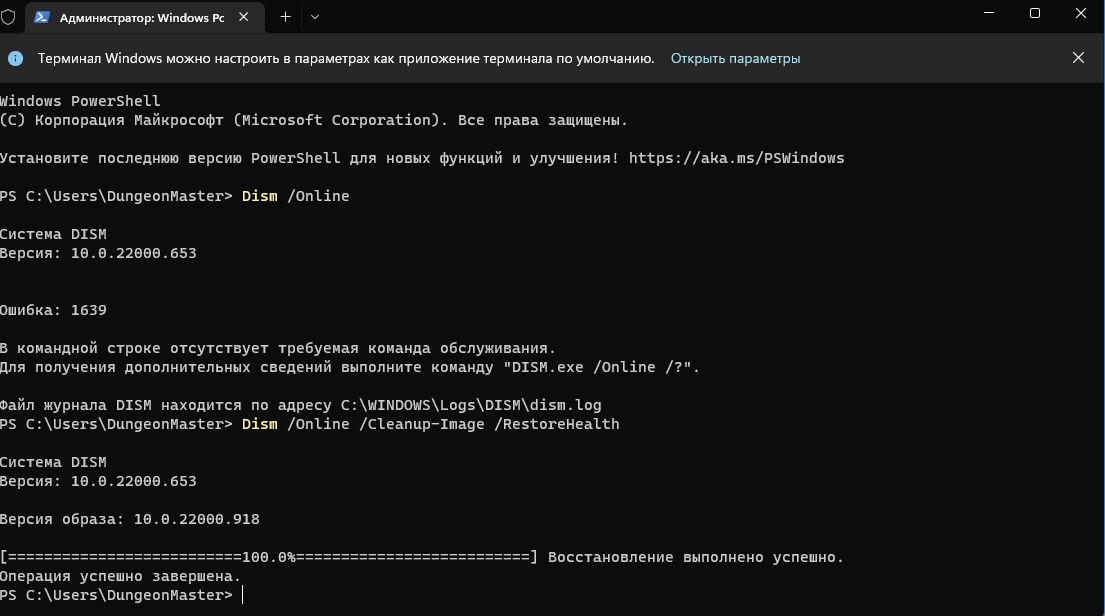Click the Windows PowerShell header line
Image resolution: width=1105 pixels, height=616 pixels.
click(80, 101)
